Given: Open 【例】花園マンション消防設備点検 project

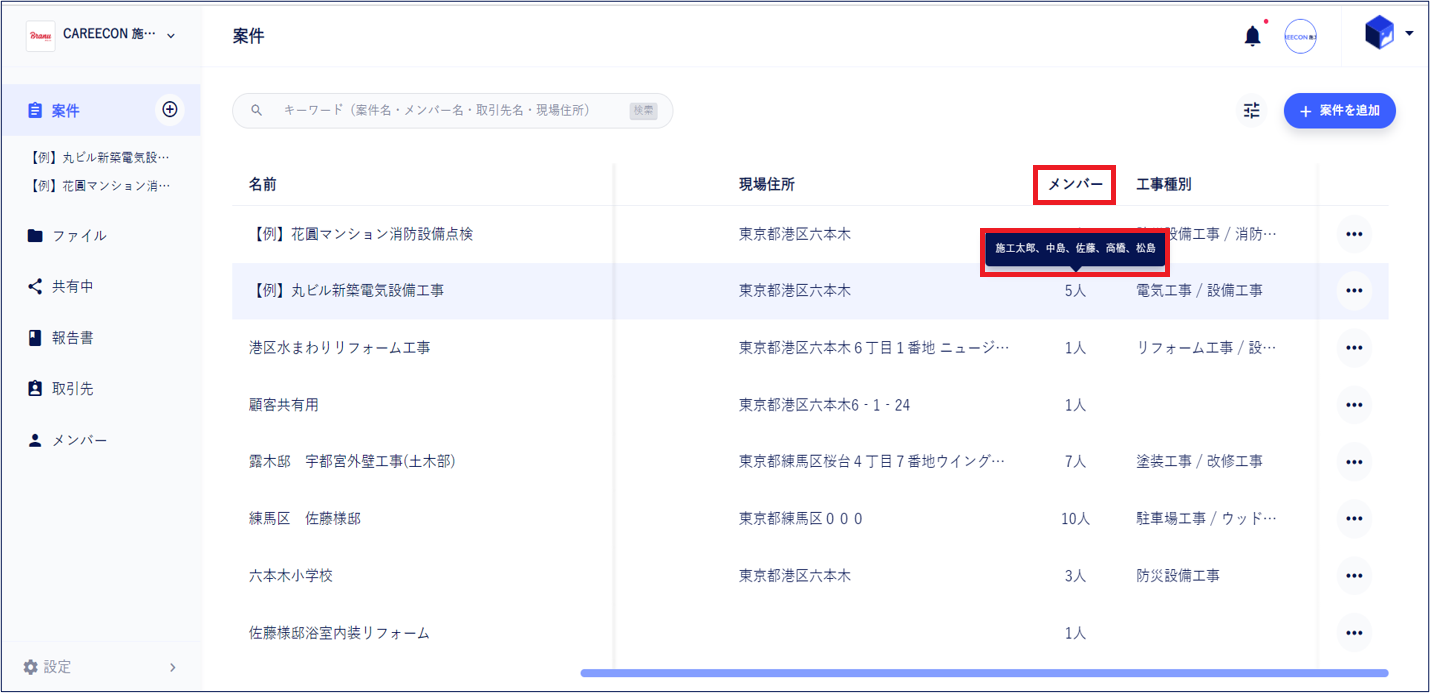Looking at the screenshot, I should coord(360,234).
